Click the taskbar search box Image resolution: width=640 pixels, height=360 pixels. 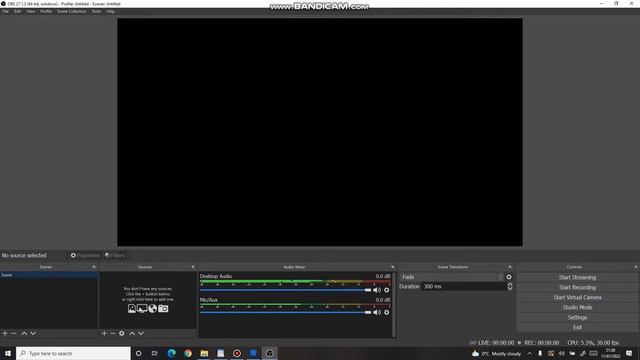[x=73, y=353]
